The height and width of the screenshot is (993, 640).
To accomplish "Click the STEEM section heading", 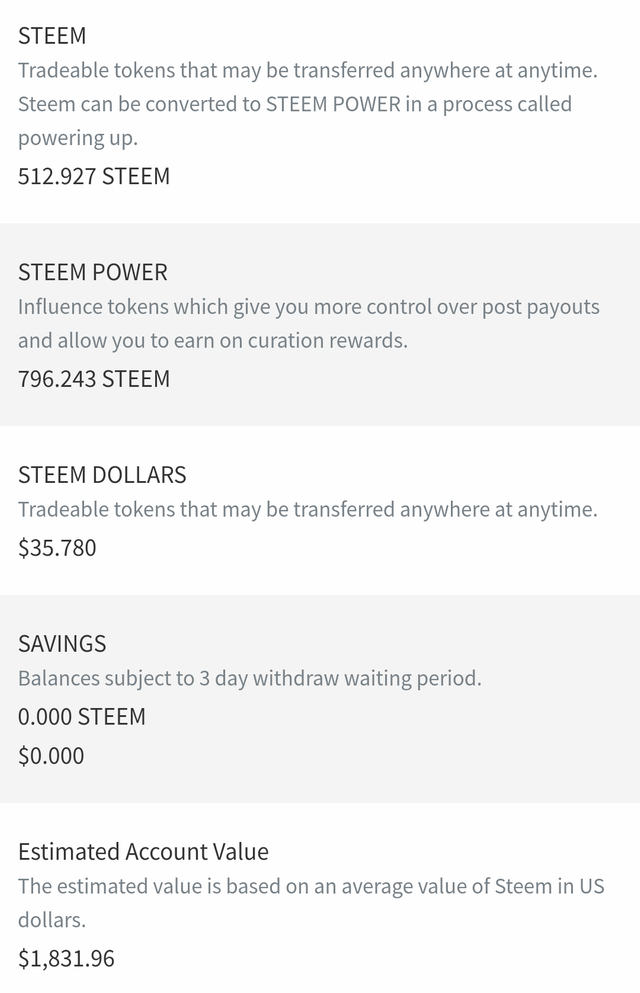I will pyautogui.click(x=52, y=36).
